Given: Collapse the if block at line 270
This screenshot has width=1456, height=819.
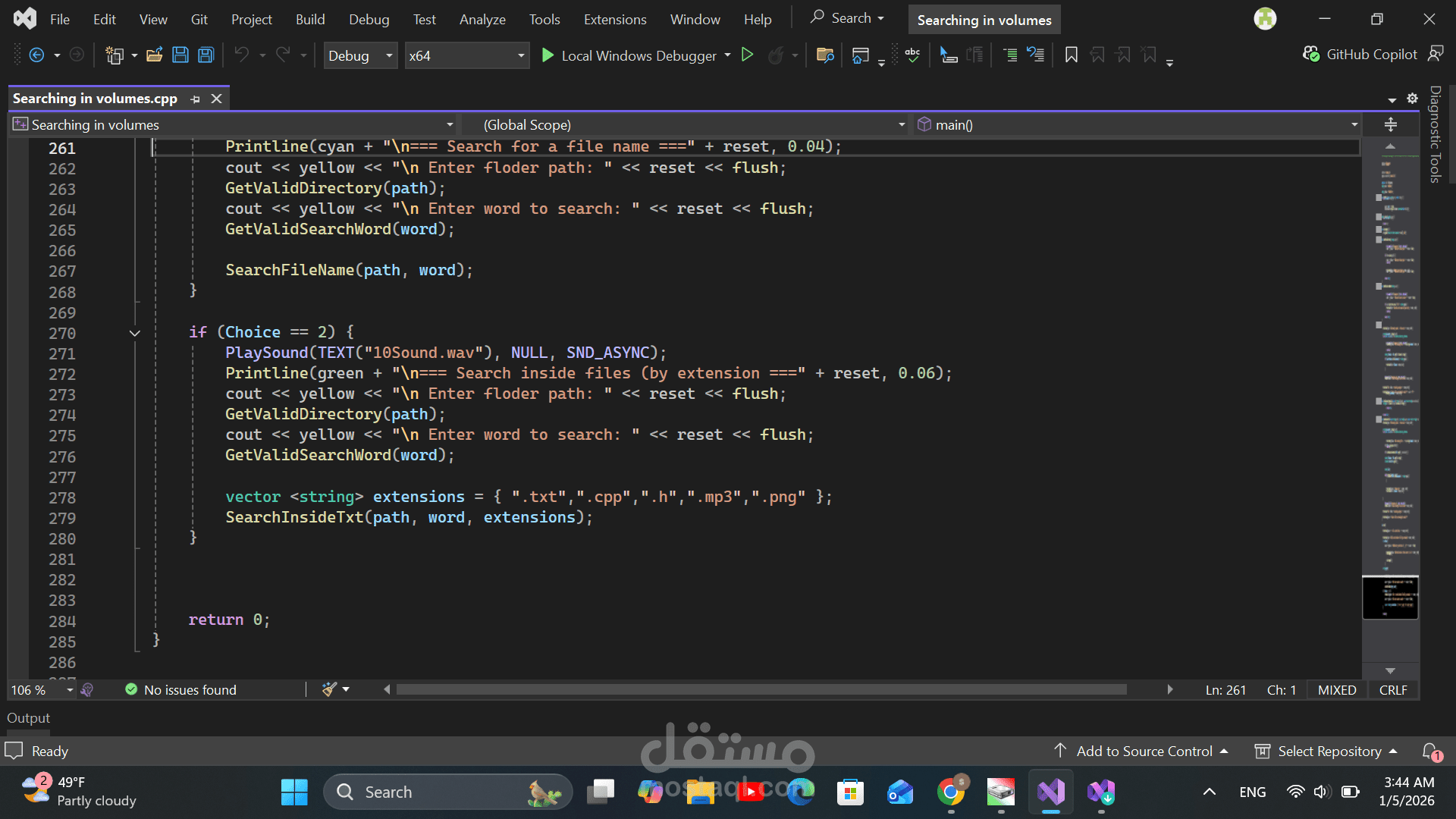Looking at the screenshot, I should (134, 333).
